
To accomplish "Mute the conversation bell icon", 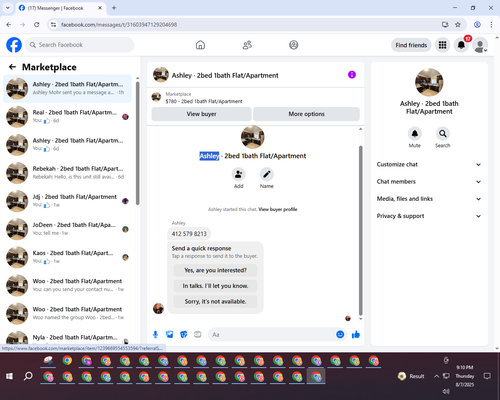I will [x=415, y=134].
